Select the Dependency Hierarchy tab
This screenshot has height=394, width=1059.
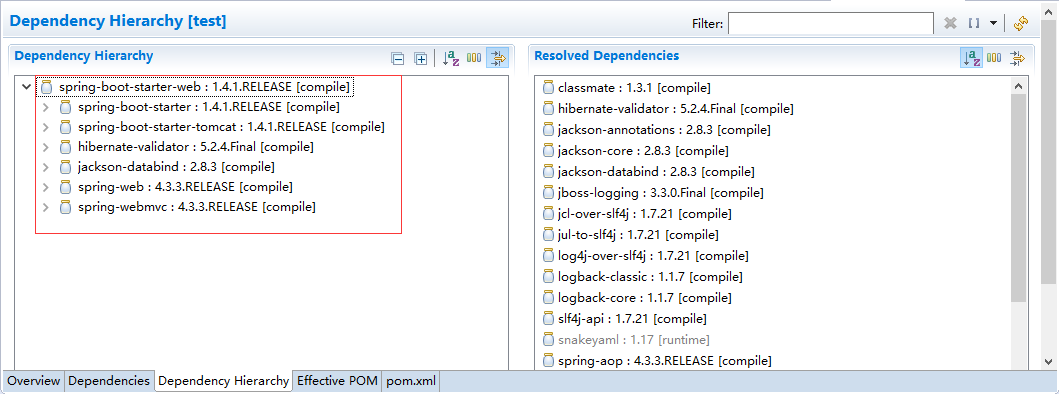click(223, 381)
